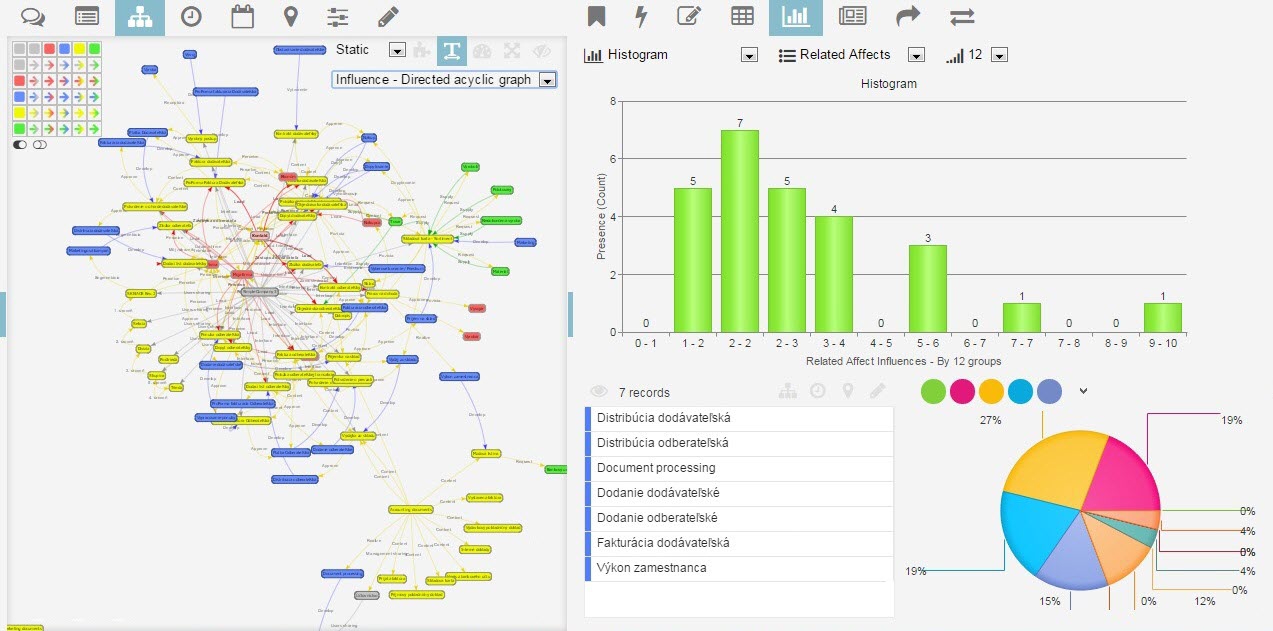
Task: Select the Výkon zamestnanca record
Action: click(651, 568)
